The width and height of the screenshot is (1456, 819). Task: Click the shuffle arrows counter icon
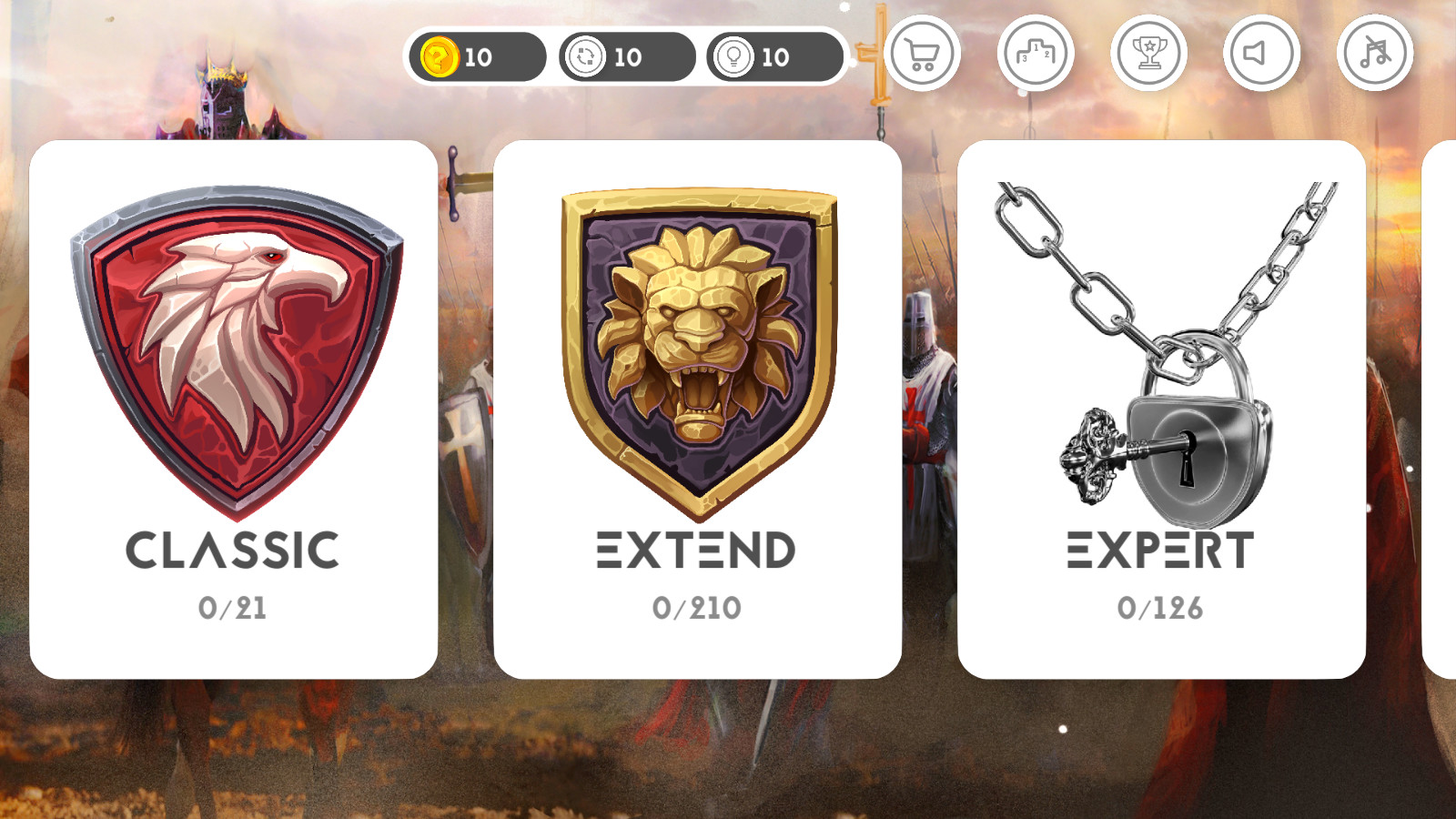coord(586,57)
